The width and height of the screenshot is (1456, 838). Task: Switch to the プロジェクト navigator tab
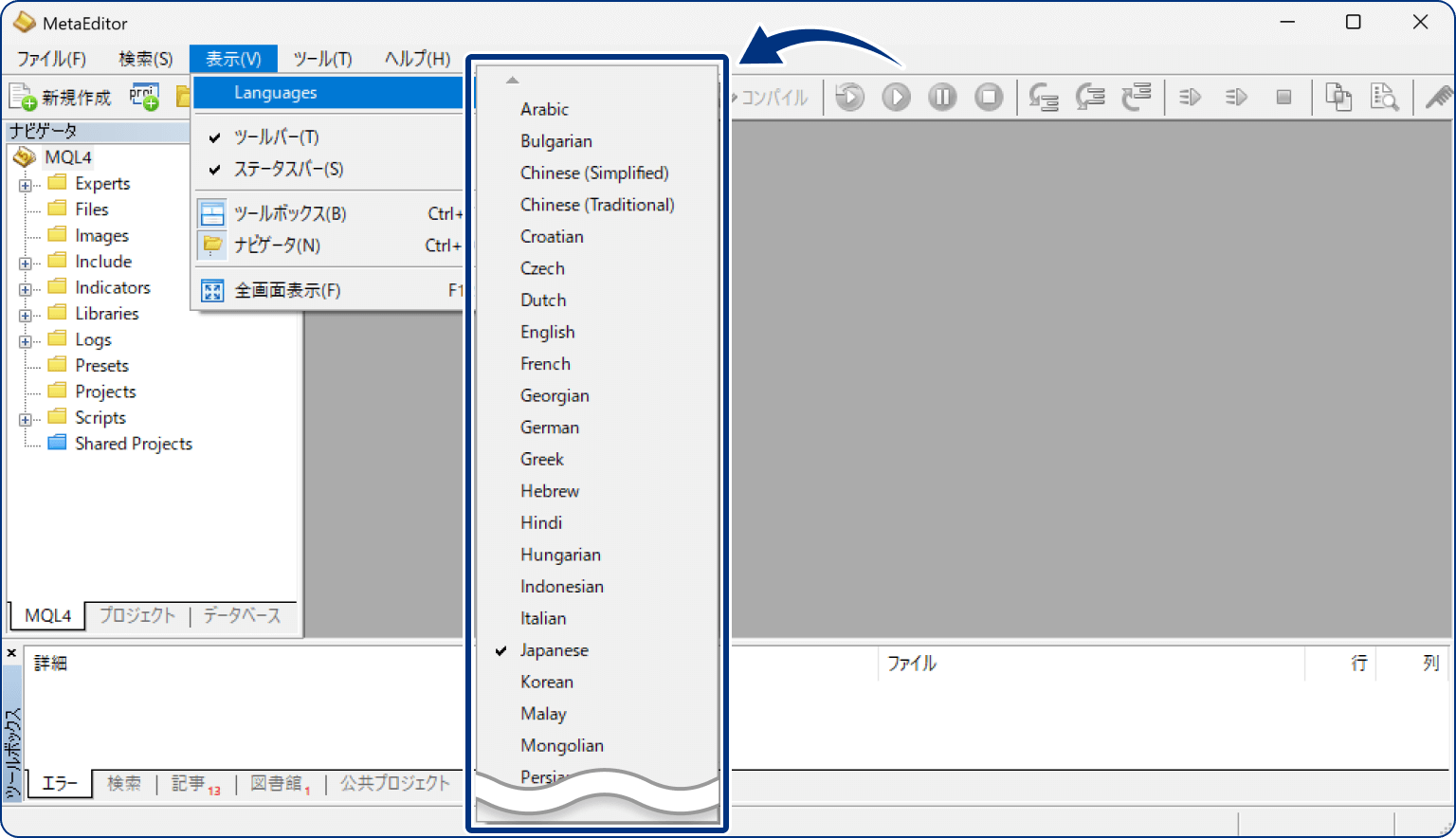137,615
